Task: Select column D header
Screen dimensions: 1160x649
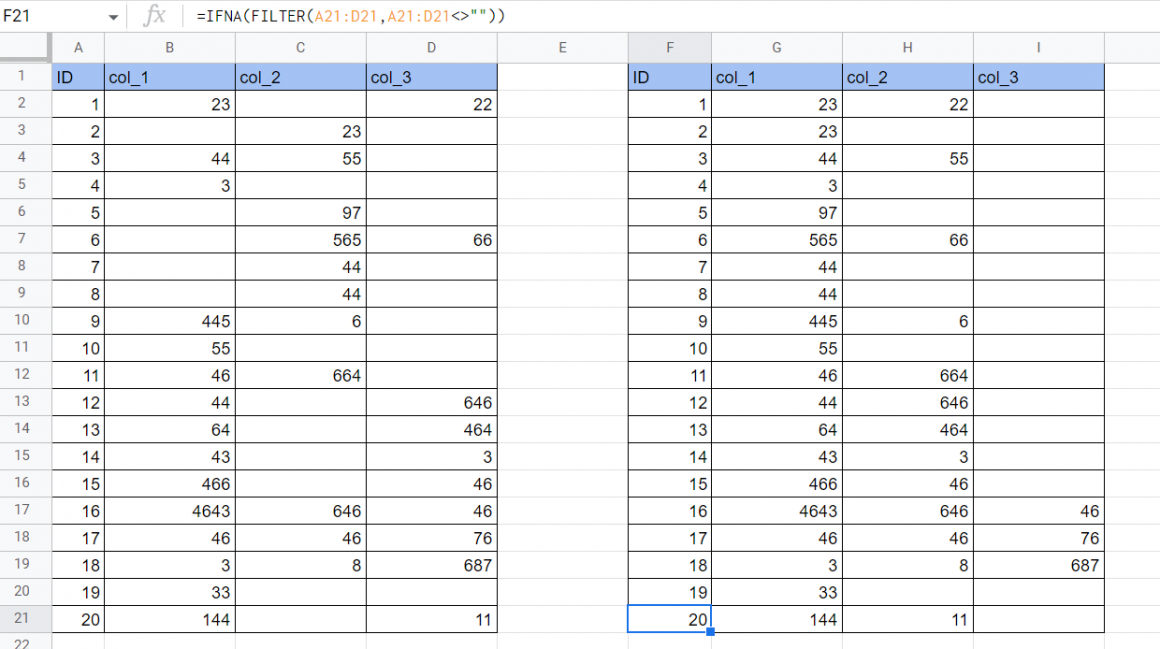Action: pyautogui.click(x=431, y=47)
